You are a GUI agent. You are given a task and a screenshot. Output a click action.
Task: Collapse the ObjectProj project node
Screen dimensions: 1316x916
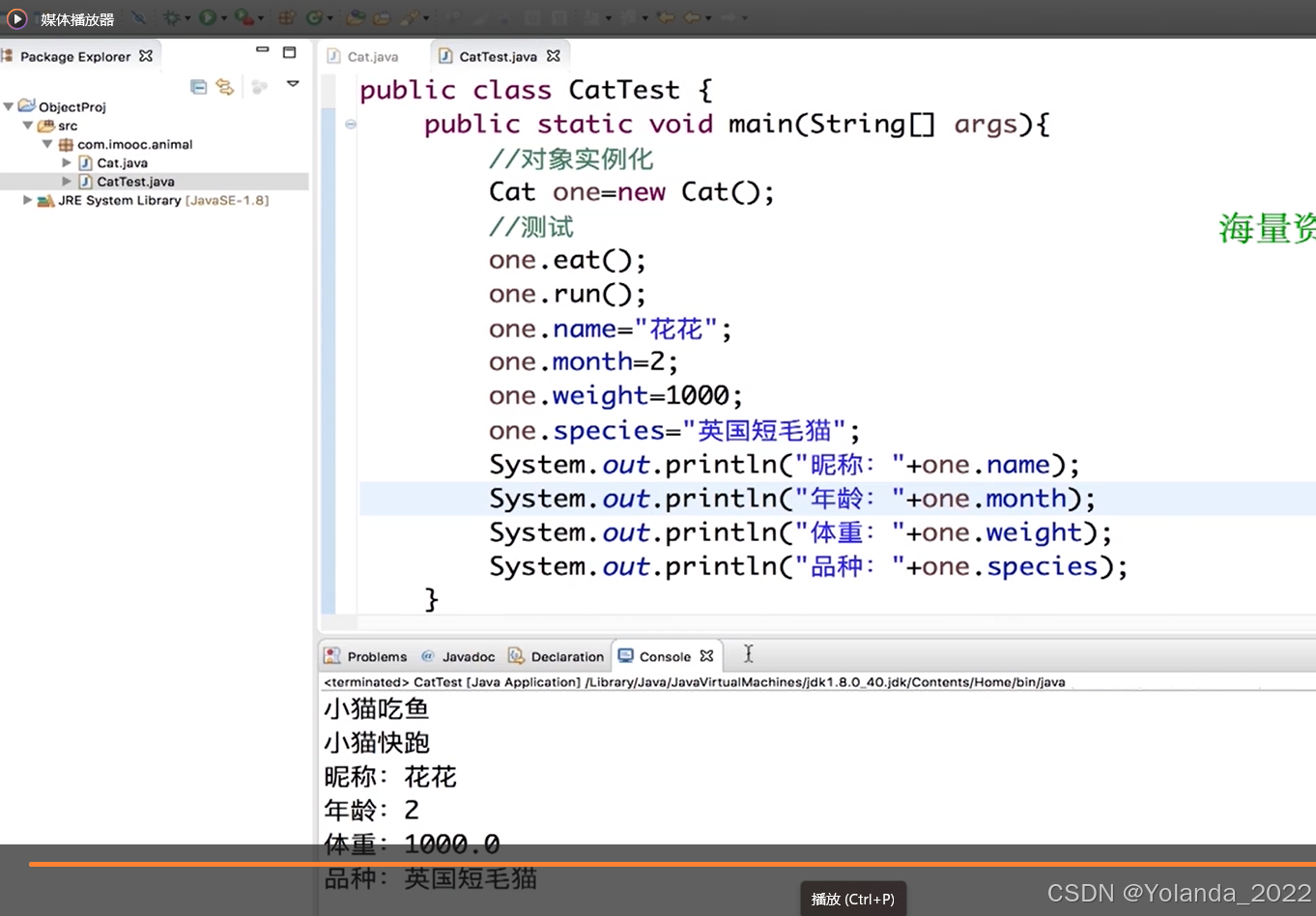9,106
